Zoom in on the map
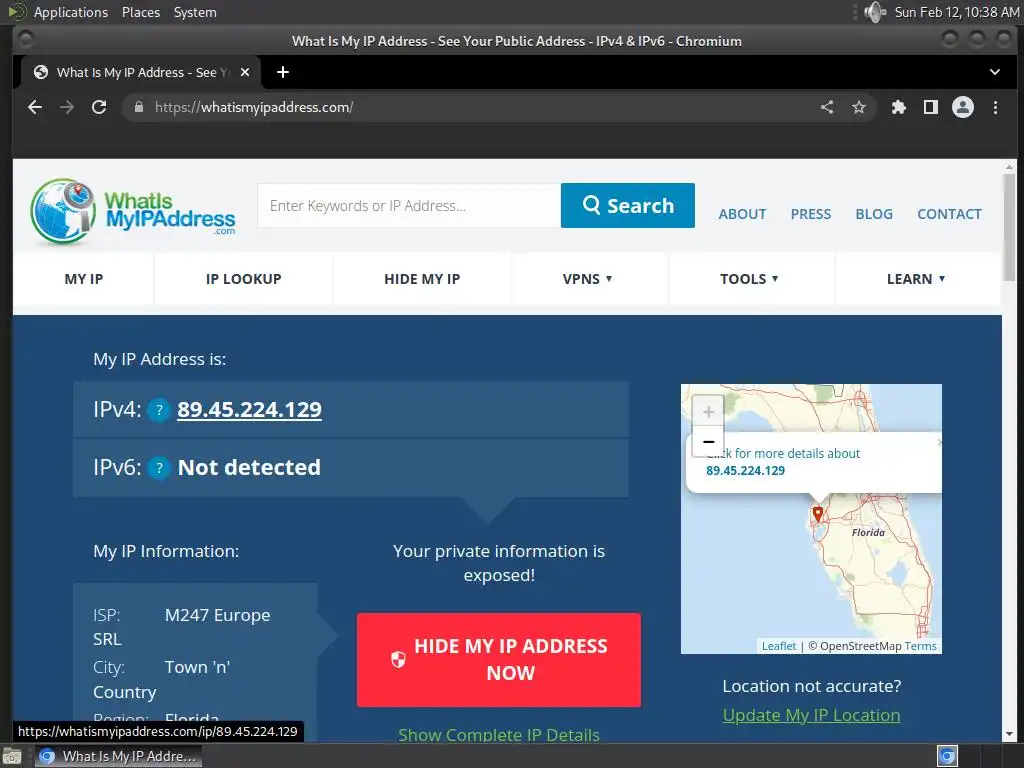The width and height of the screenshot is (1024, 768). click(708, 411)
